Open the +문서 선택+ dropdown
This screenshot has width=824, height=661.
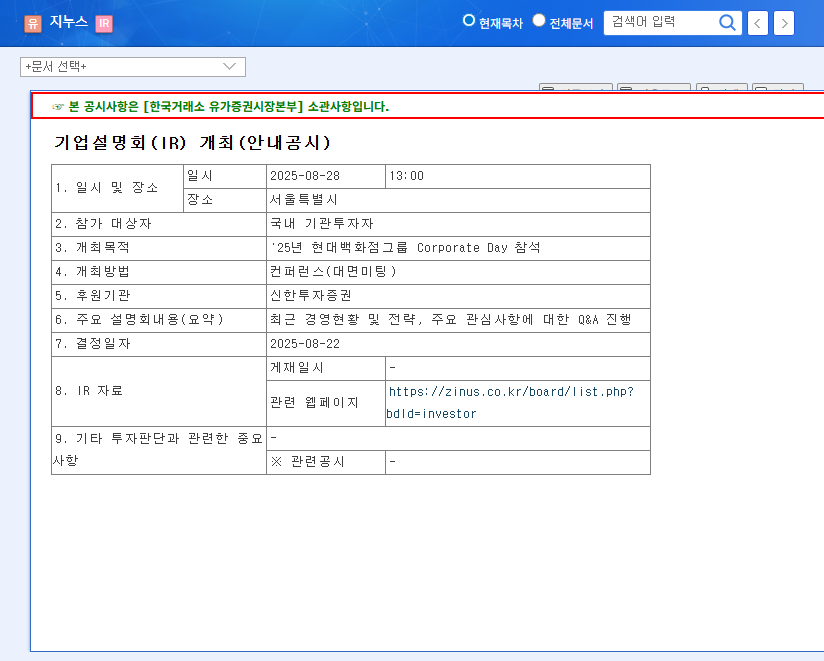pos(133,67)
